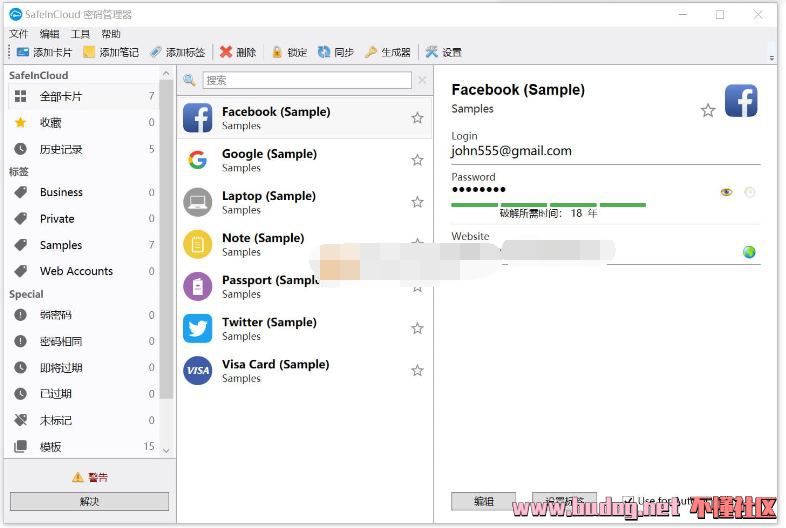Click the Add Card (添加卡片) toolbar button

point(44,52)
